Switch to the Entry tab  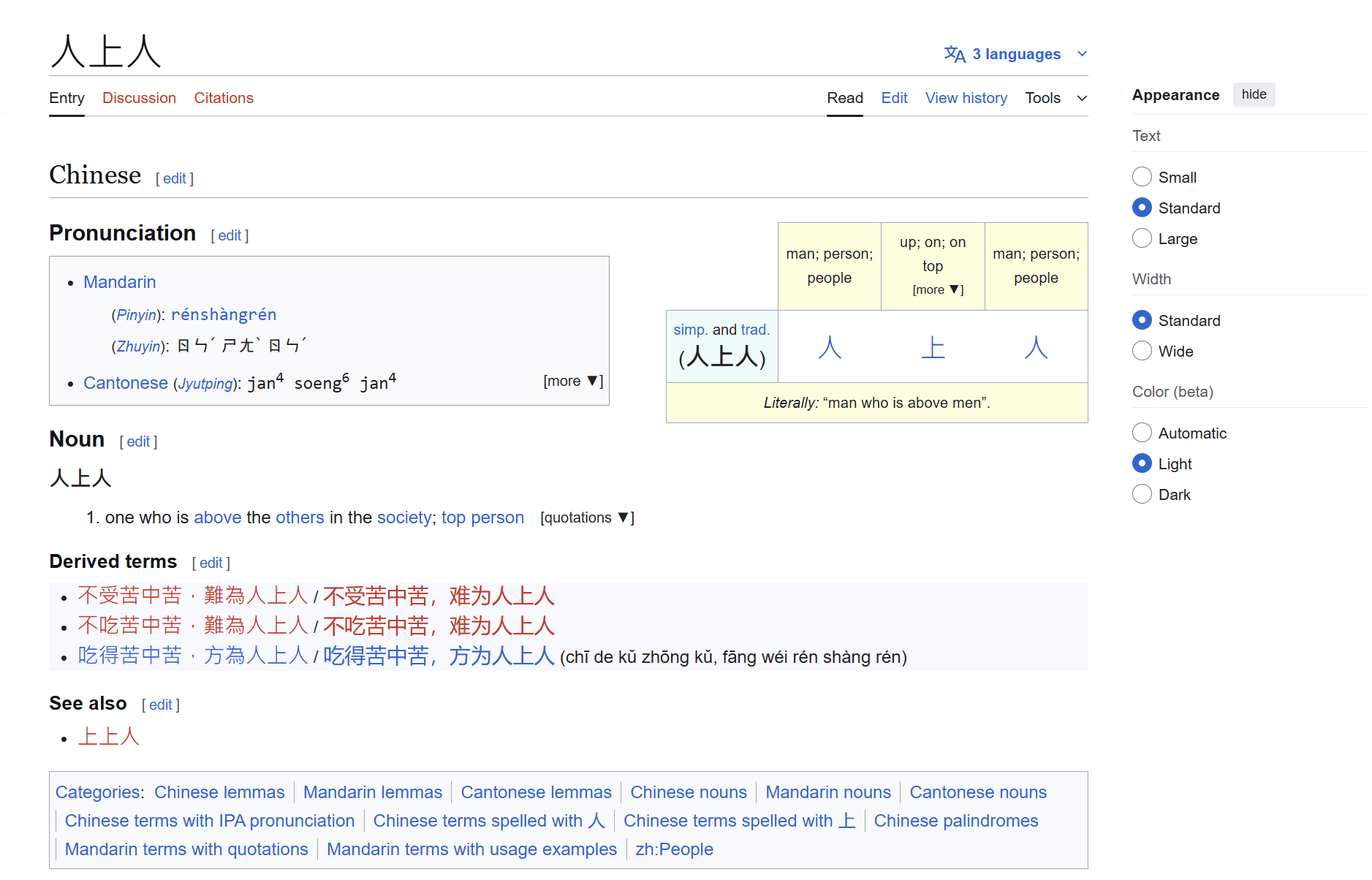[x=67, y=98]
